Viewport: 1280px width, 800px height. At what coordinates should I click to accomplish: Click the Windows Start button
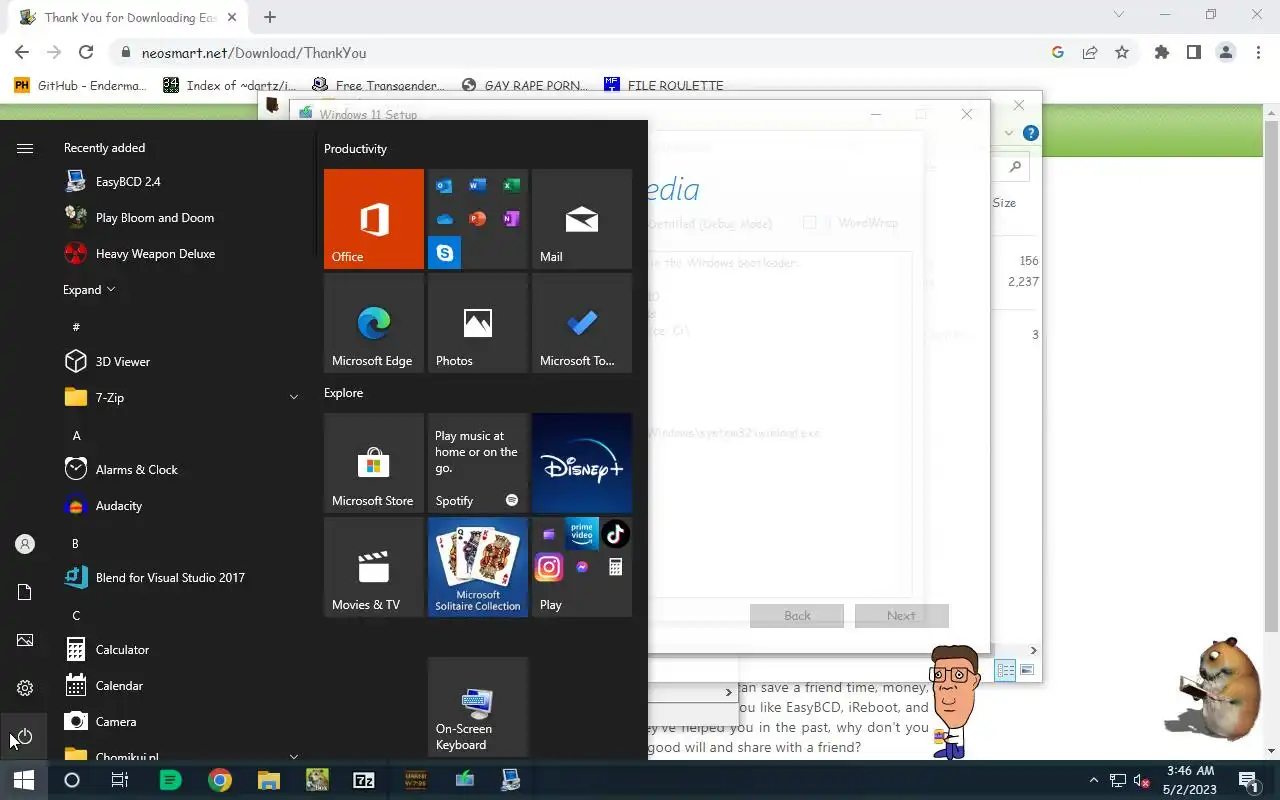24,780
